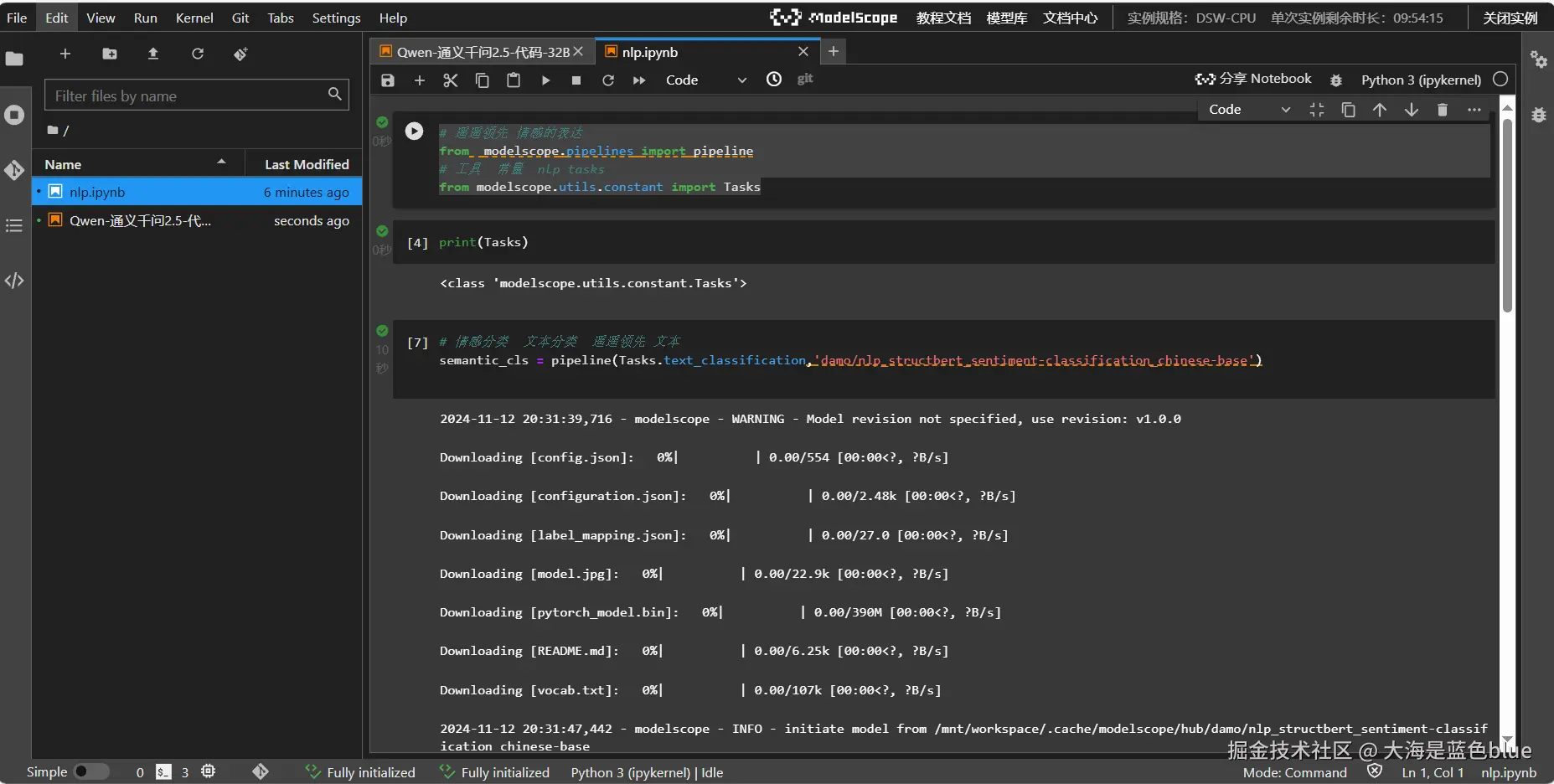Open more cell actions ellipsis menu
The width and height of the screenshot is (1554, 784).
pyautogui.click(x=1474, y=110)
